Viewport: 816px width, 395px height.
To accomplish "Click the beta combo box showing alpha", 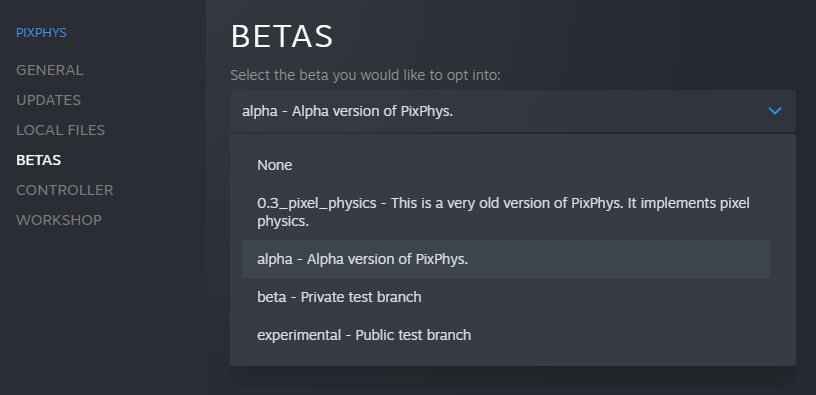I will [x=513, y=111].
